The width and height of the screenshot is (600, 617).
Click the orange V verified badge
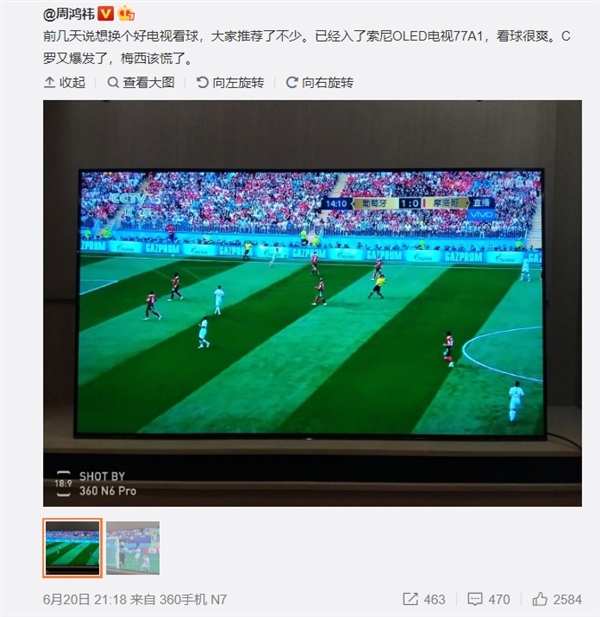pos(105,14)
